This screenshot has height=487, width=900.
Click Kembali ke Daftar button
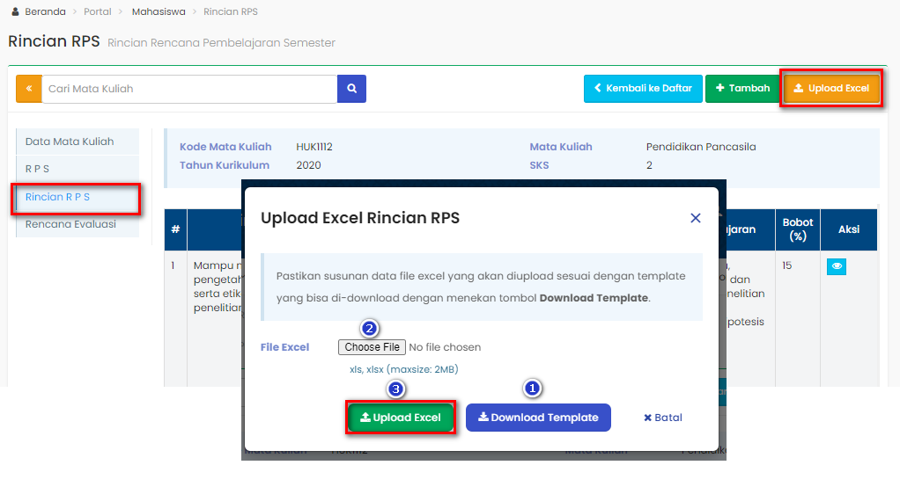(x=642, y=88)
